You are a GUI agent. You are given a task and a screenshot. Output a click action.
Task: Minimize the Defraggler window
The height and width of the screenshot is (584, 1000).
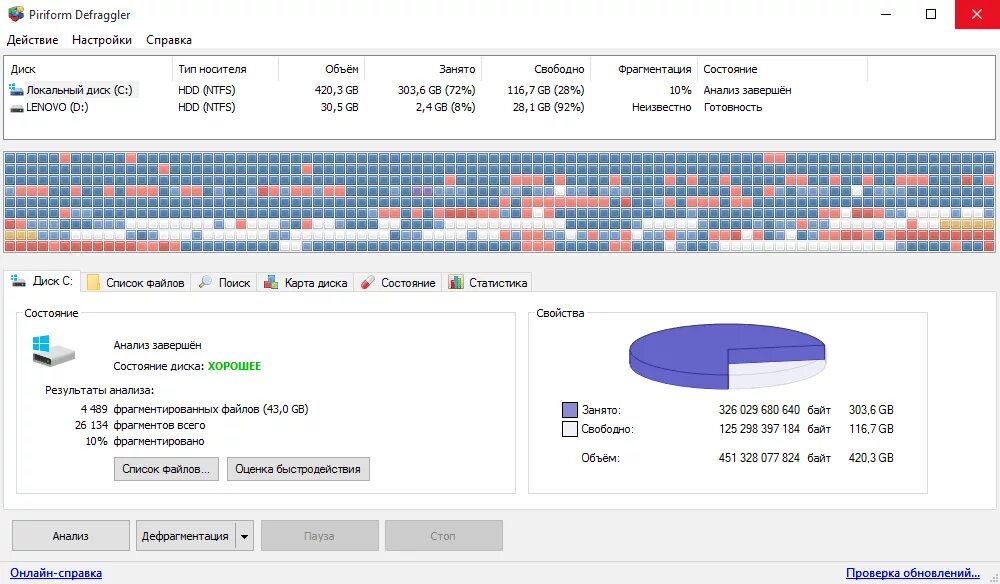(x=886, y=14)
